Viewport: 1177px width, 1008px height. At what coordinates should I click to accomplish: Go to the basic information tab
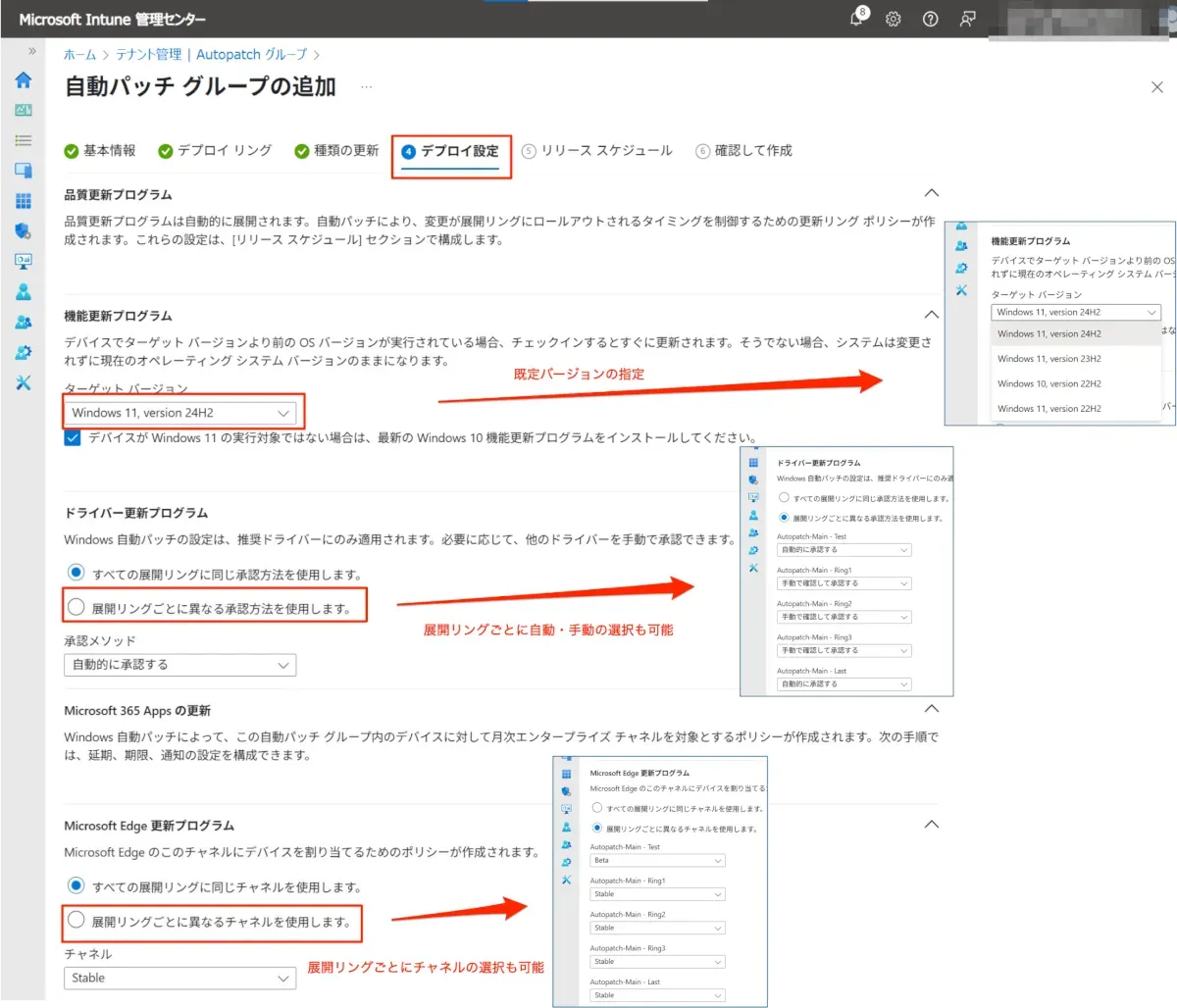(x=100, y=151)
